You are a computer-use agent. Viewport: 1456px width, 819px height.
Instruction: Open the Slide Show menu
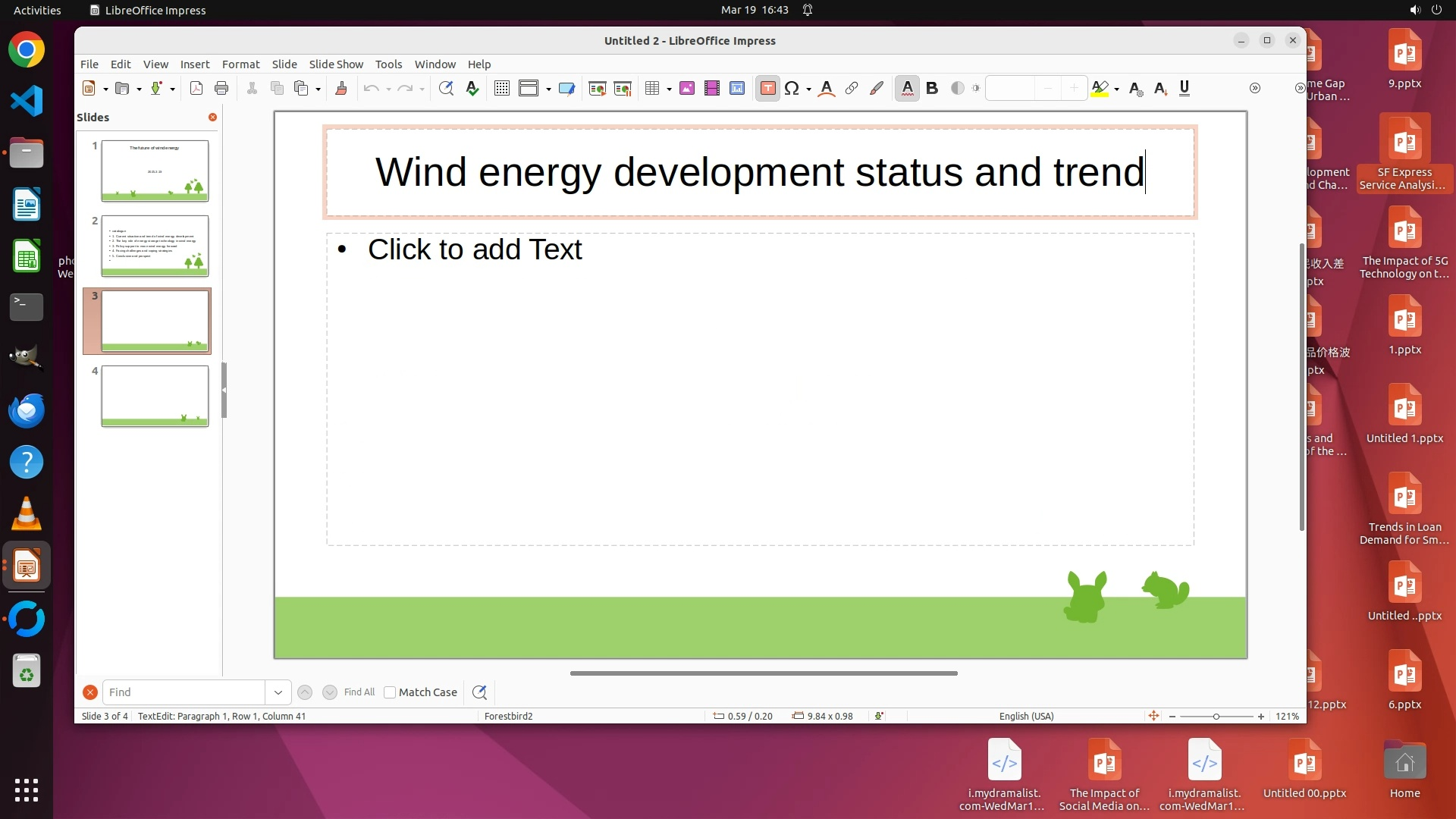(335, 64)
